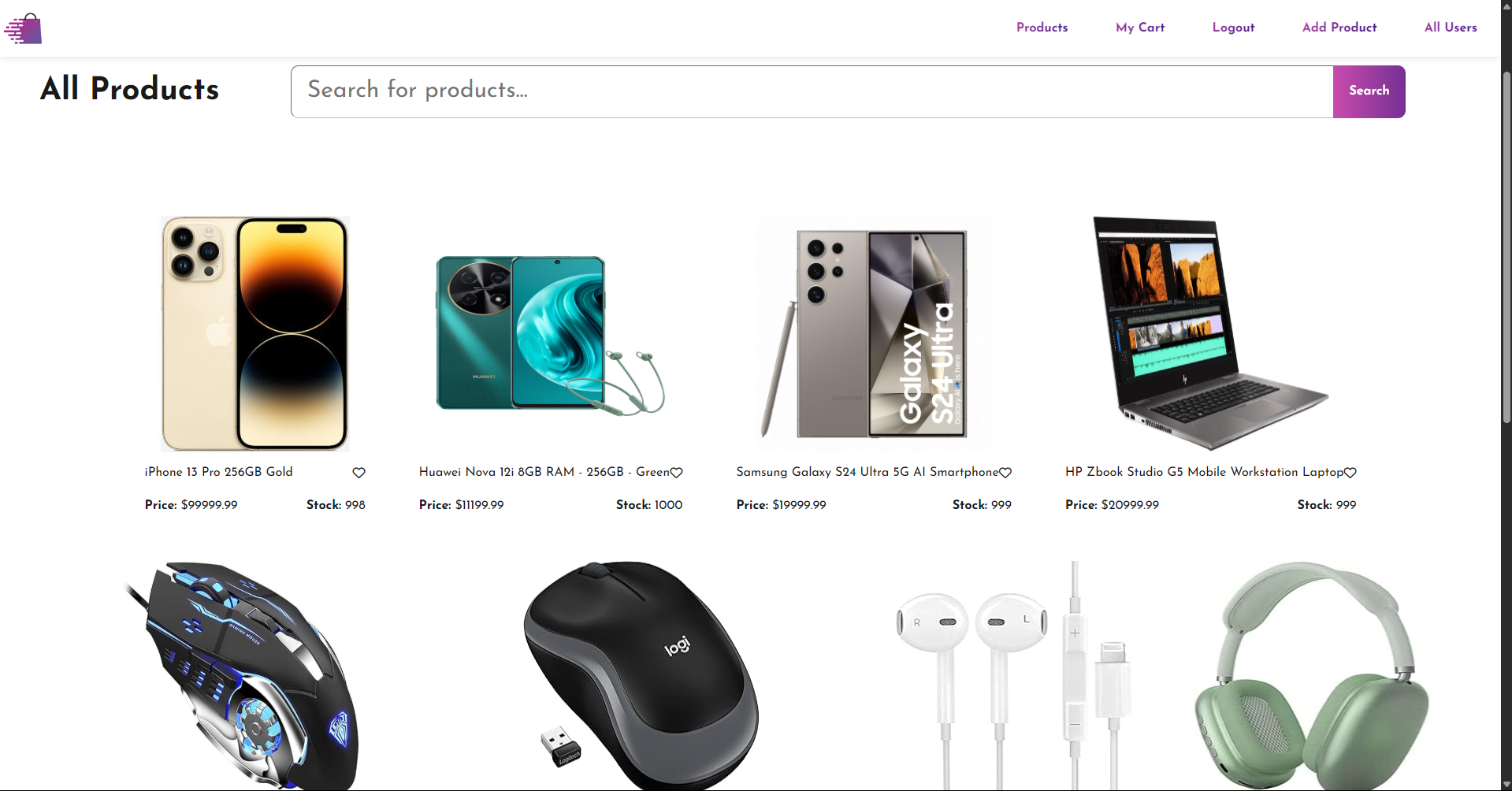Toggle heart on Huawei Nova 12i
1512x791 pixels.
tap(676, 473)
